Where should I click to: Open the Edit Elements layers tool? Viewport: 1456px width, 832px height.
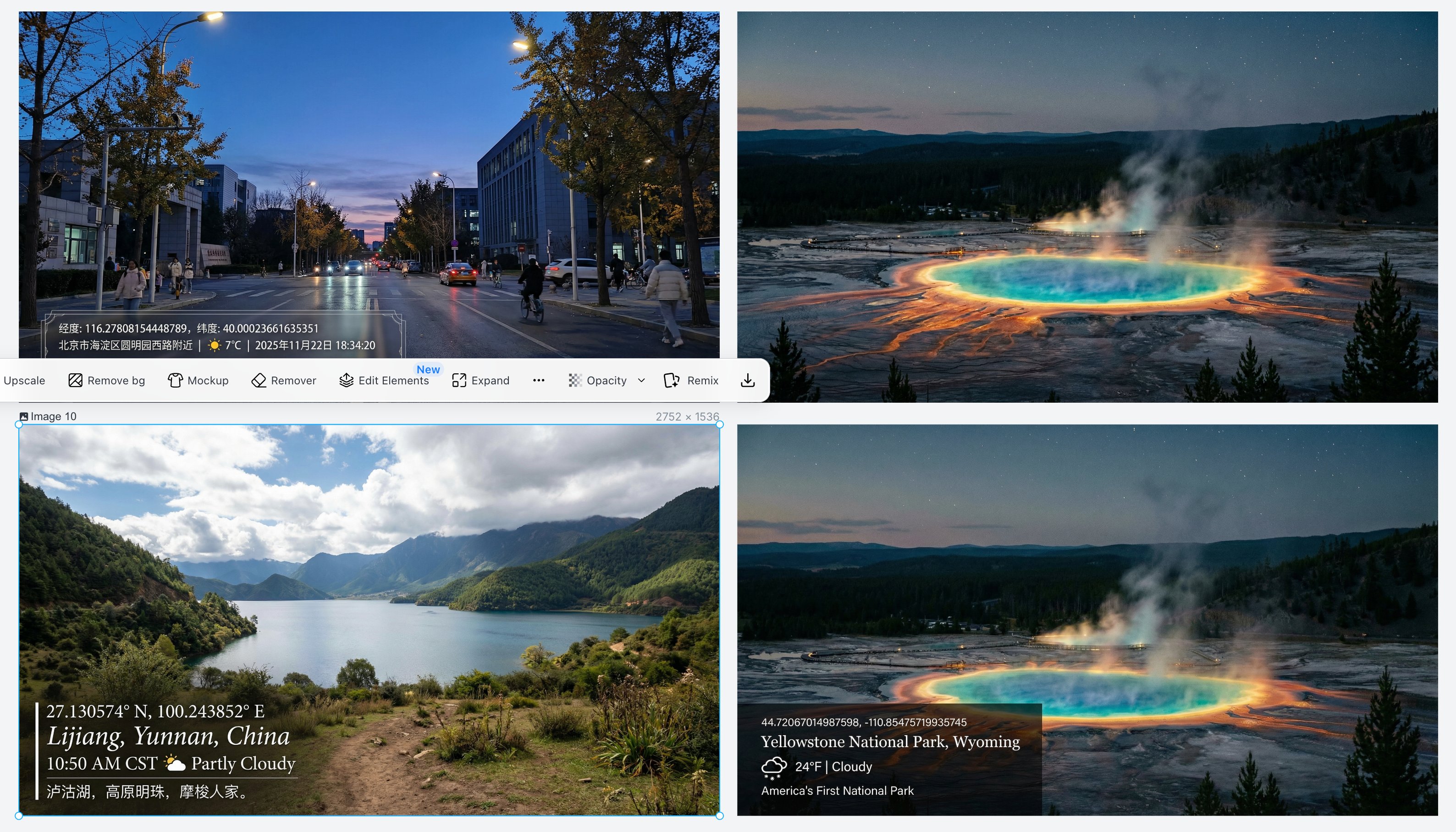click(346, 381)
